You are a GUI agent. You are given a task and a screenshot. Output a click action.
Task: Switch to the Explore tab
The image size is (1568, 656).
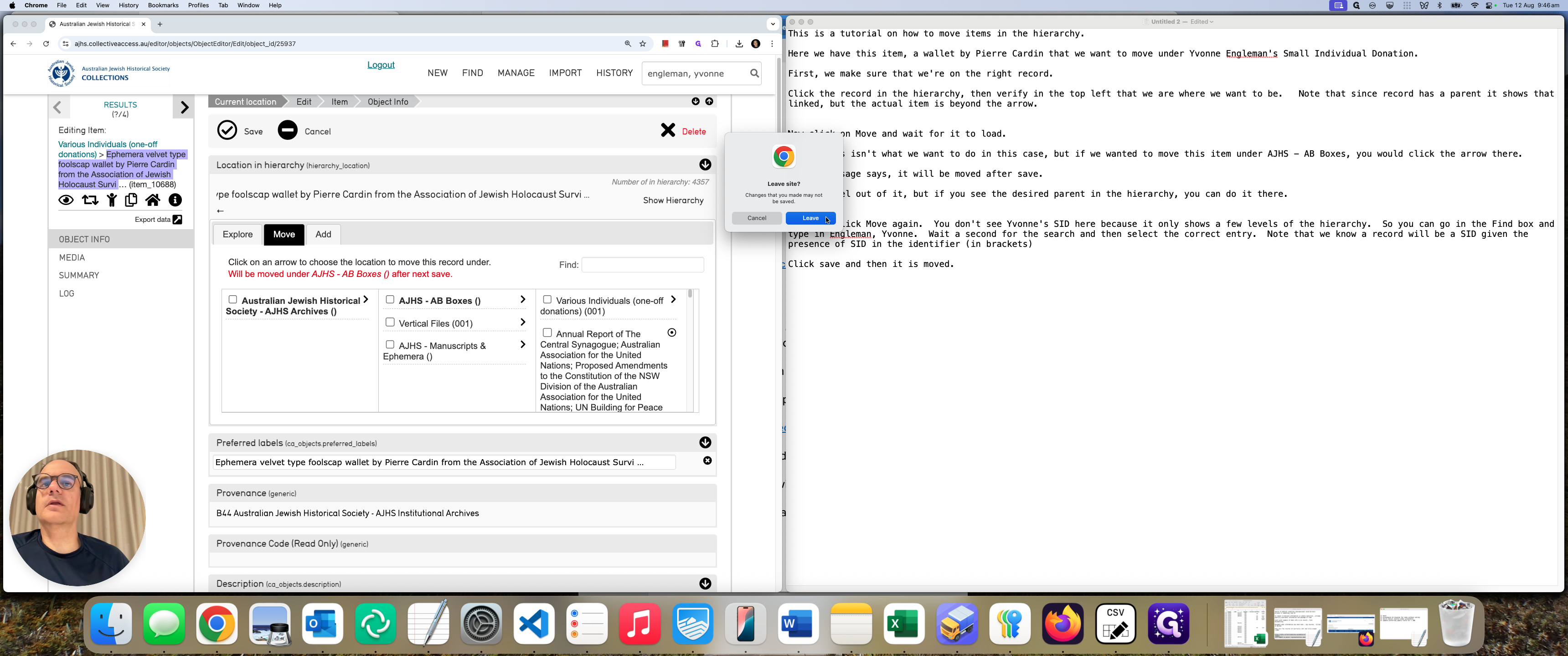237,234
